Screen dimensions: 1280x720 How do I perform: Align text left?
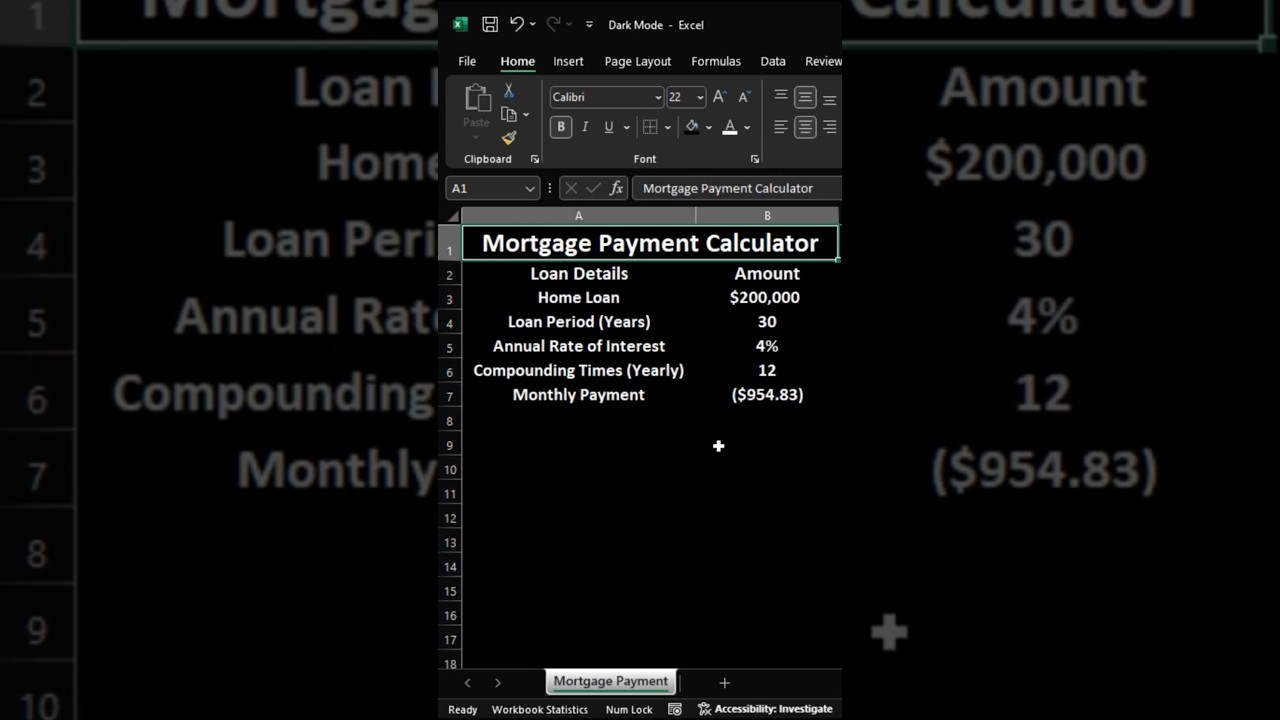click(781, 127)
